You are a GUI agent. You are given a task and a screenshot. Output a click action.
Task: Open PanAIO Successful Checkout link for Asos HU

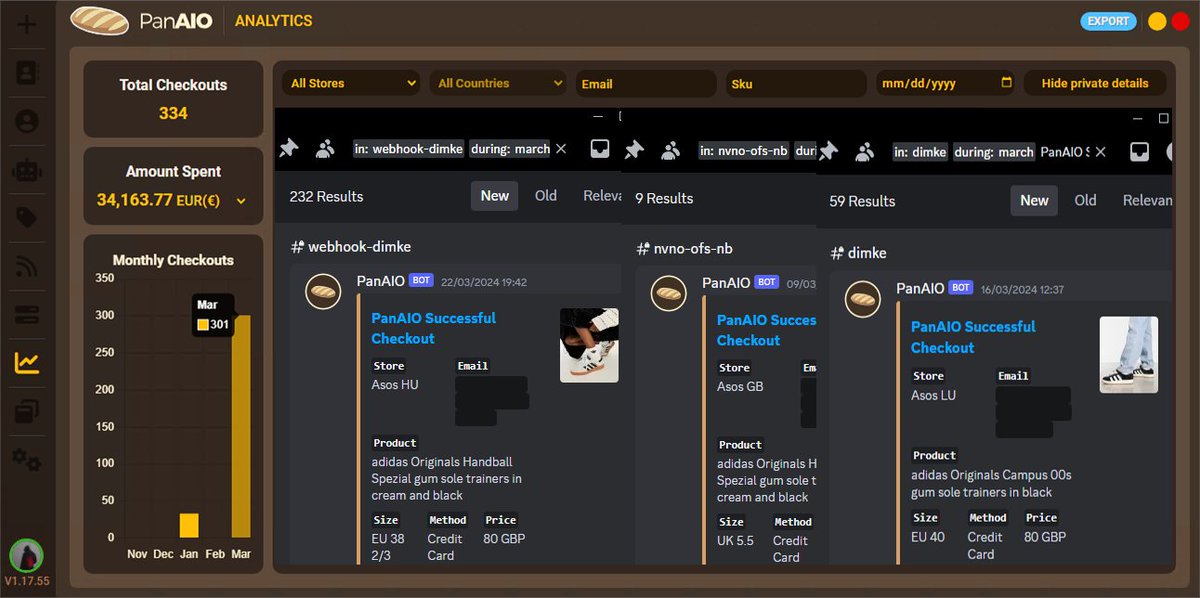click(433, 328)
